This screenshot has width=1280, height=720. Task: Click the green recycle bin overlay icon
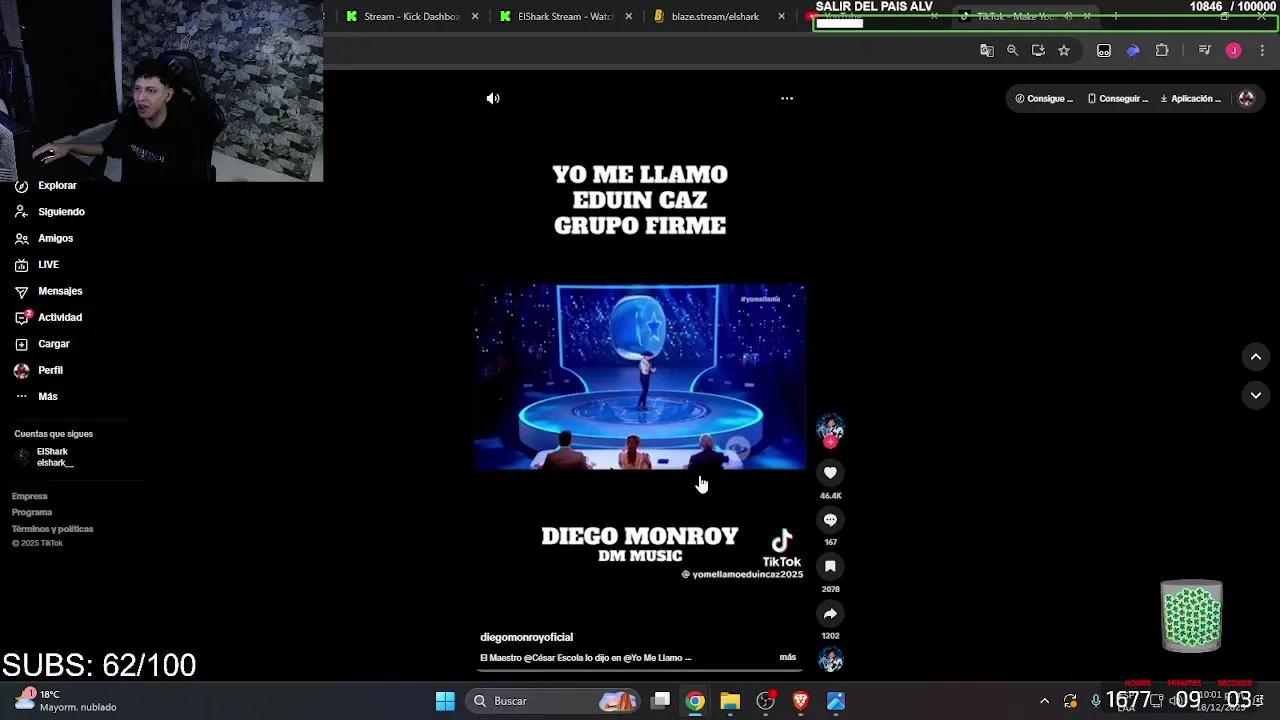pyautogui.click(x=1191, y=616)
